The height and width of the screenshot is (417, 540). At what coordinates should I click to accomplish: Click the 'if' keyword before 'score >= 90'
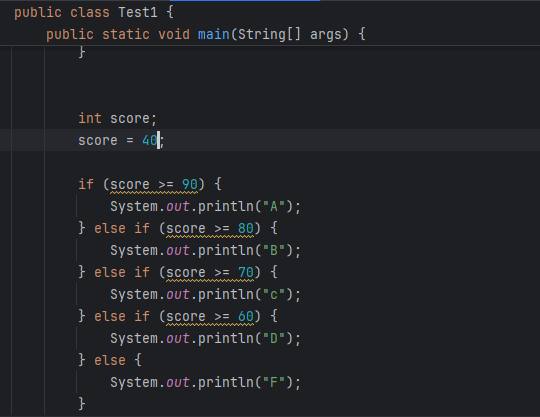point(86,185)
